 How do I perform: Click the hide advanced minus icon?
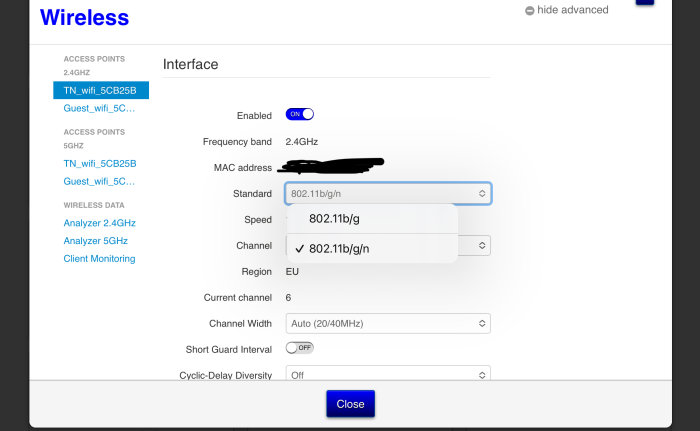click(529, 10)
